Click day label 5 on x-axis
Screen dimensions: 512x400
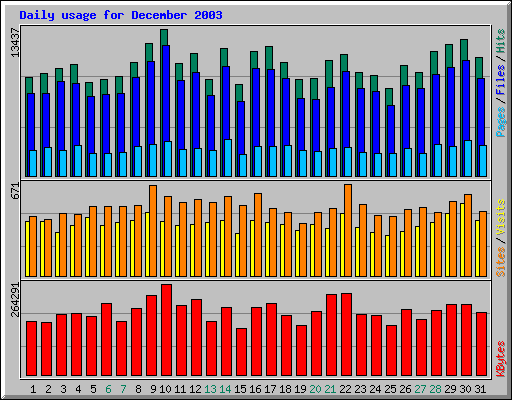[x=93, y=389]
